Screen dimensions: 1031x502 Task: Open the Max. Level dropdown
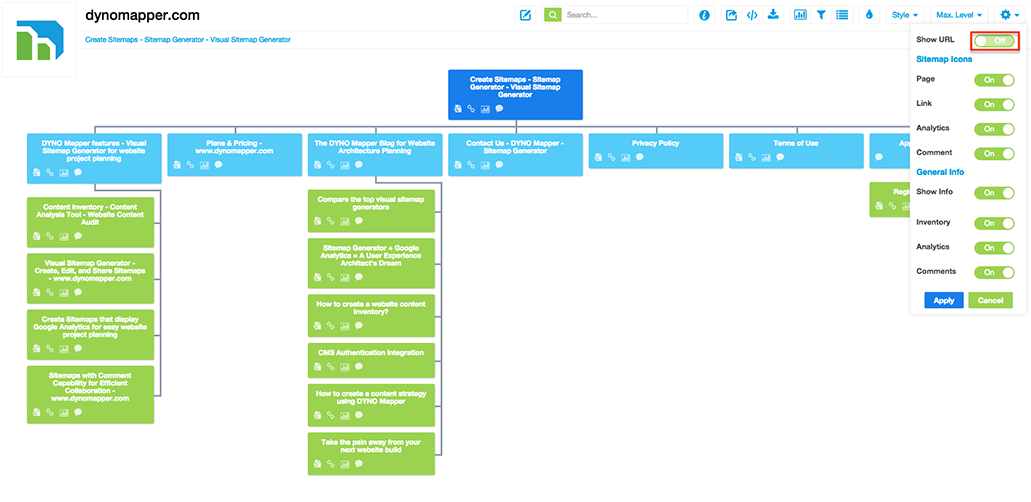click(959, 14)
